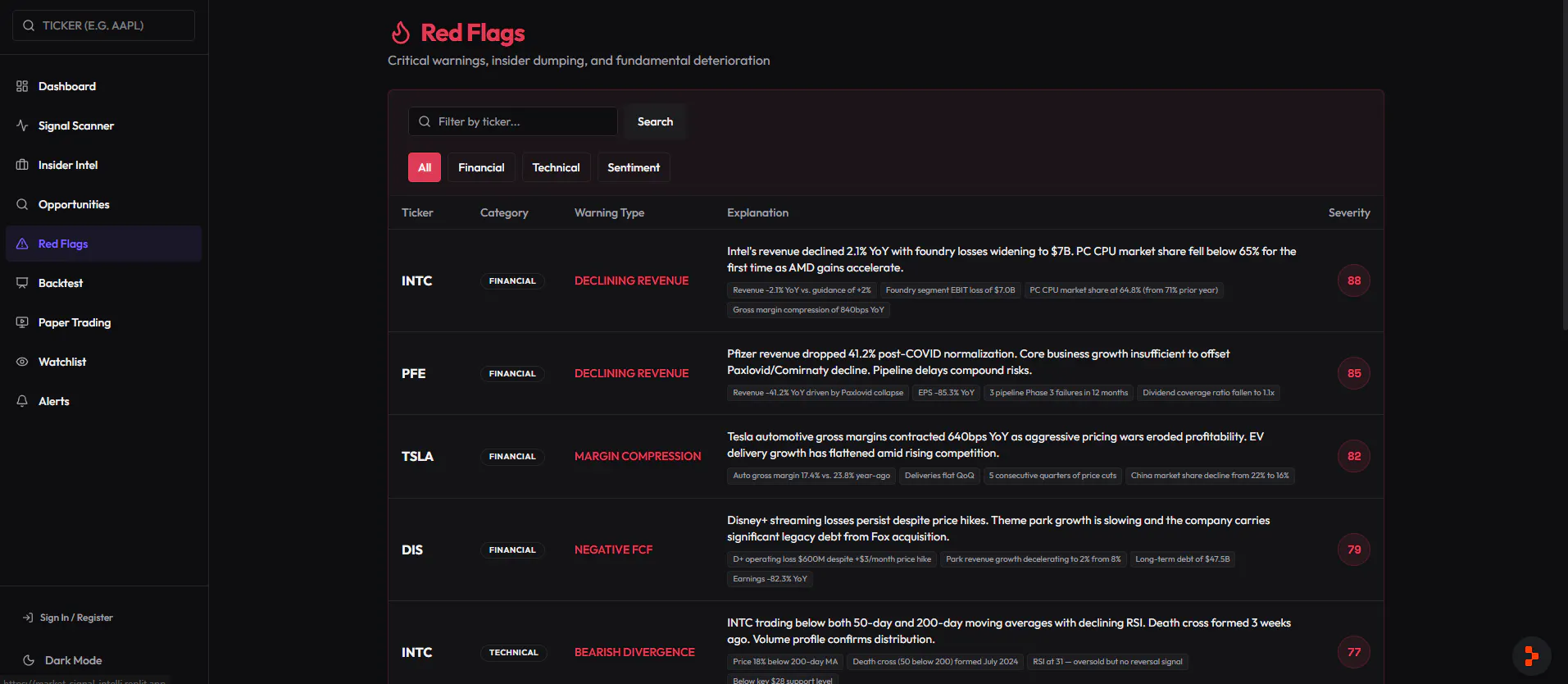The height and width of the screenshot is (684, 1568).
Task: Click the Signal Scanner pulse icon
Action: 22,125
